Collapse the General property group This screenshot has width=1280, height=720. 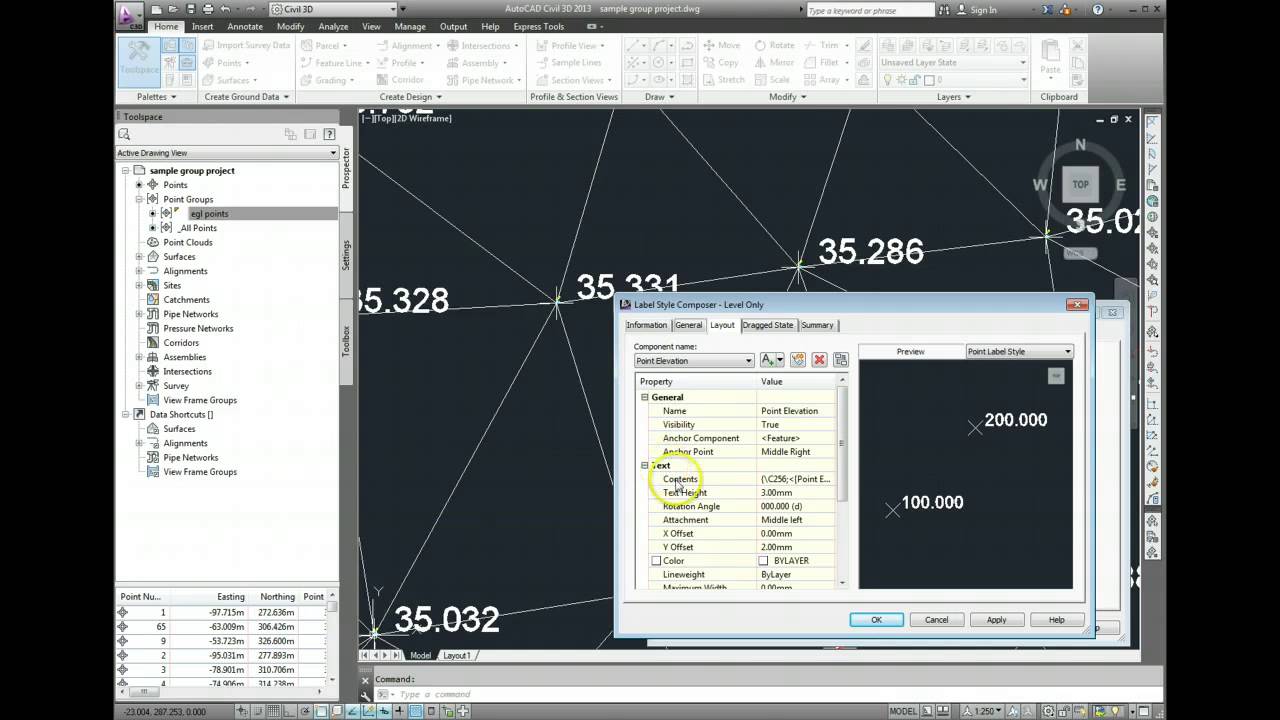tap(645, 397)
